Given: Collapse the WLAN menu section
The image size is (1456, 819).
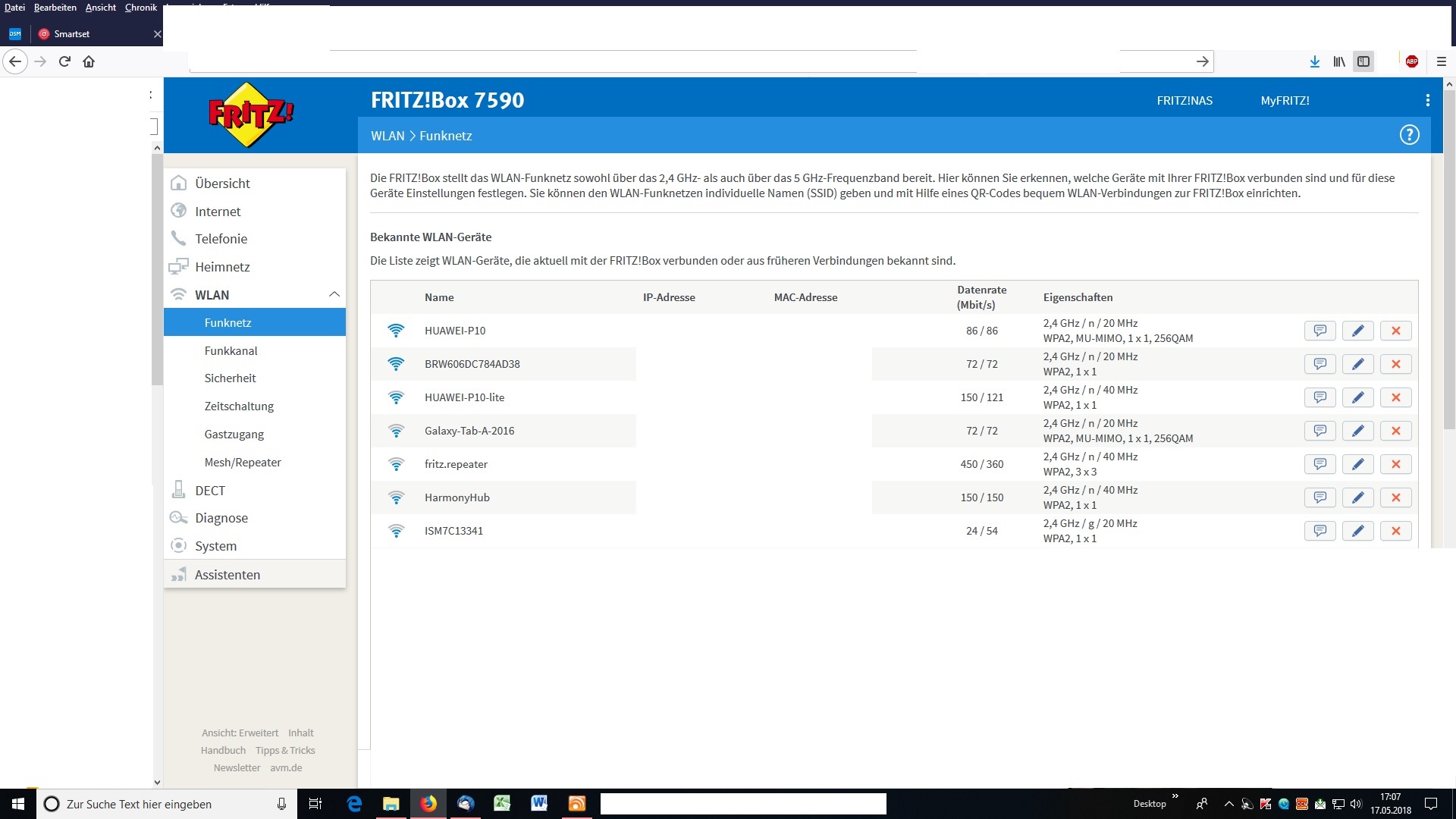Looking at the screenshot, I should tap(334, 295).
